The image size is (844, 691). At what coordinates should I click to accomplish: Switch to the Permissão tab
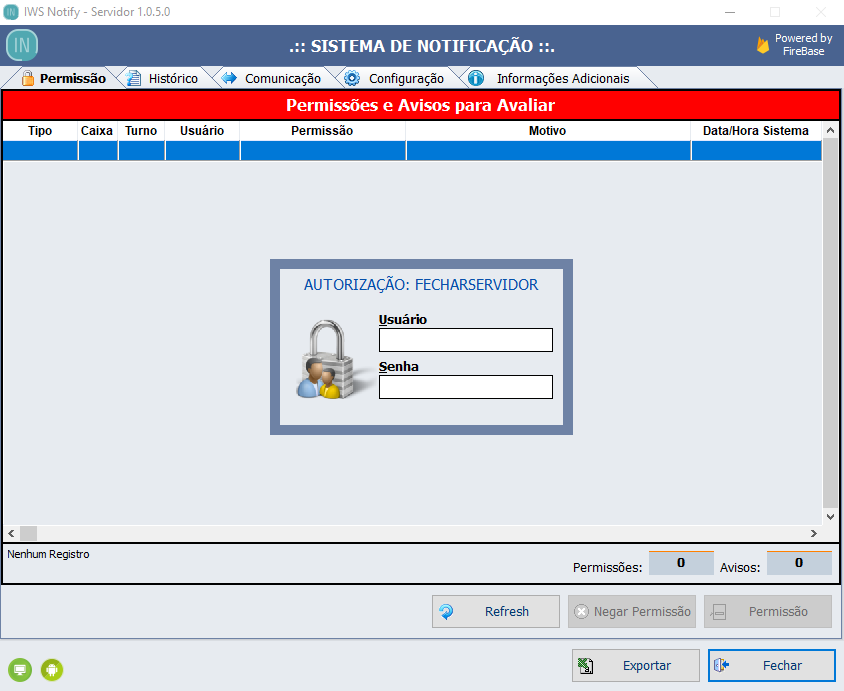[x=71, y=78]
